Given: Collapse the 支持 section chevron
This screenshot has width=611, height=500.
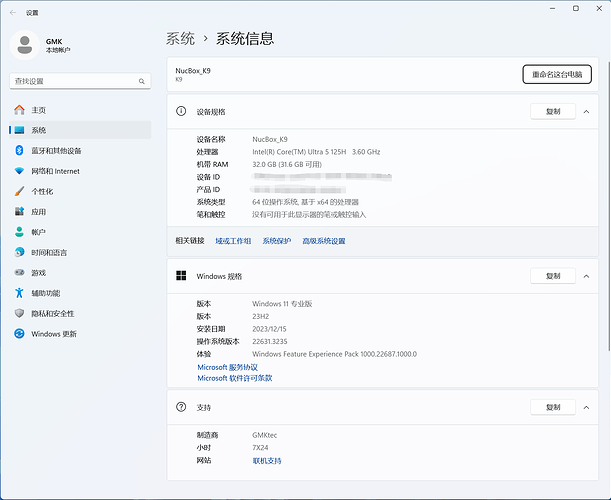Looking at the screenshot, I should pyautogui.click(x=586, y=408).
